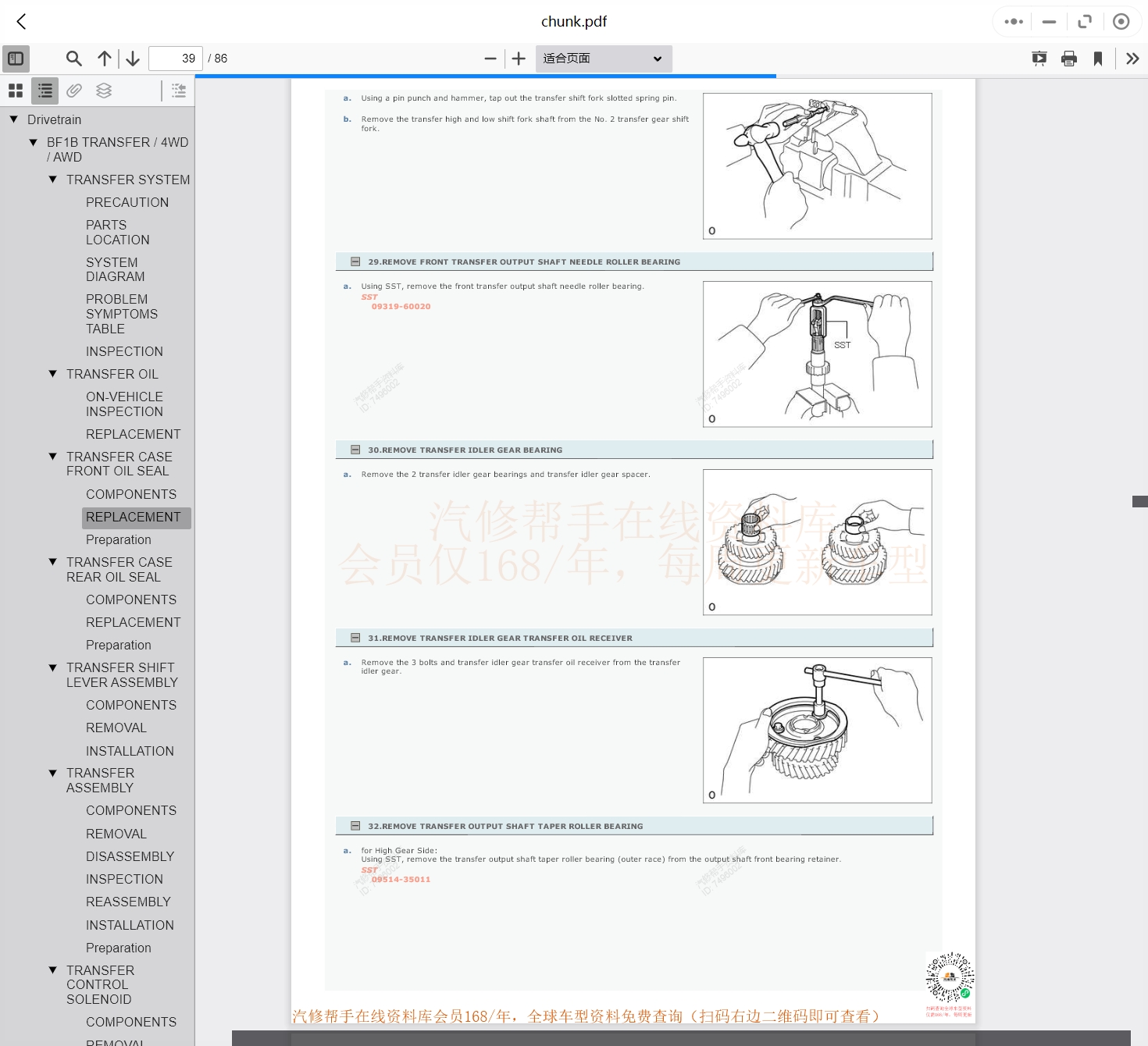The width and height of the screenshot is (1148, 1046).
Task: Open the DISASSEMBLY outline entry
Action: pos(130,856)
